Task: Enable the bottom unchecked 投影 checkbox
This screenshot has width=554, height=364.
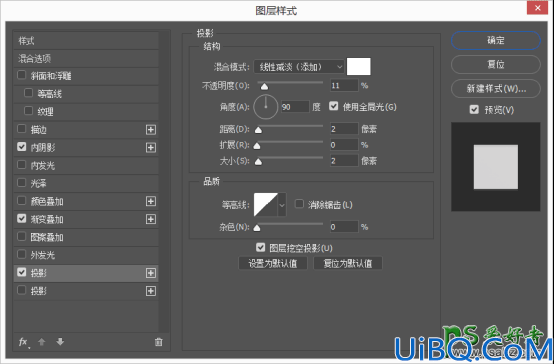Action: point(22,290)
